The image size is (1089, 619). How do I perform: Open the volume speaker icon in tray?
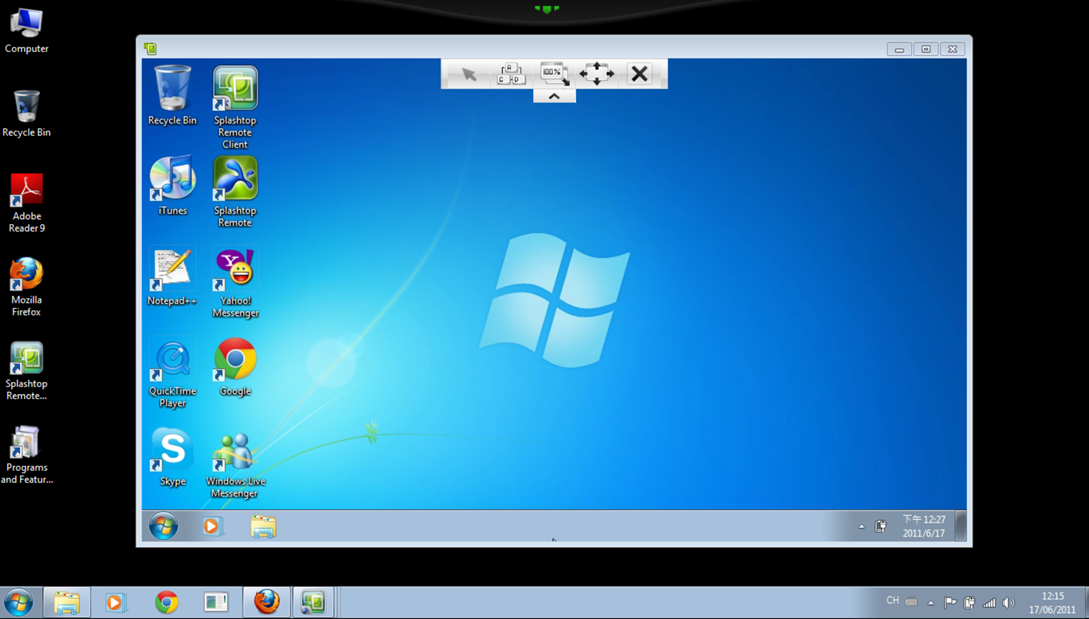[x=1008, y=602]
